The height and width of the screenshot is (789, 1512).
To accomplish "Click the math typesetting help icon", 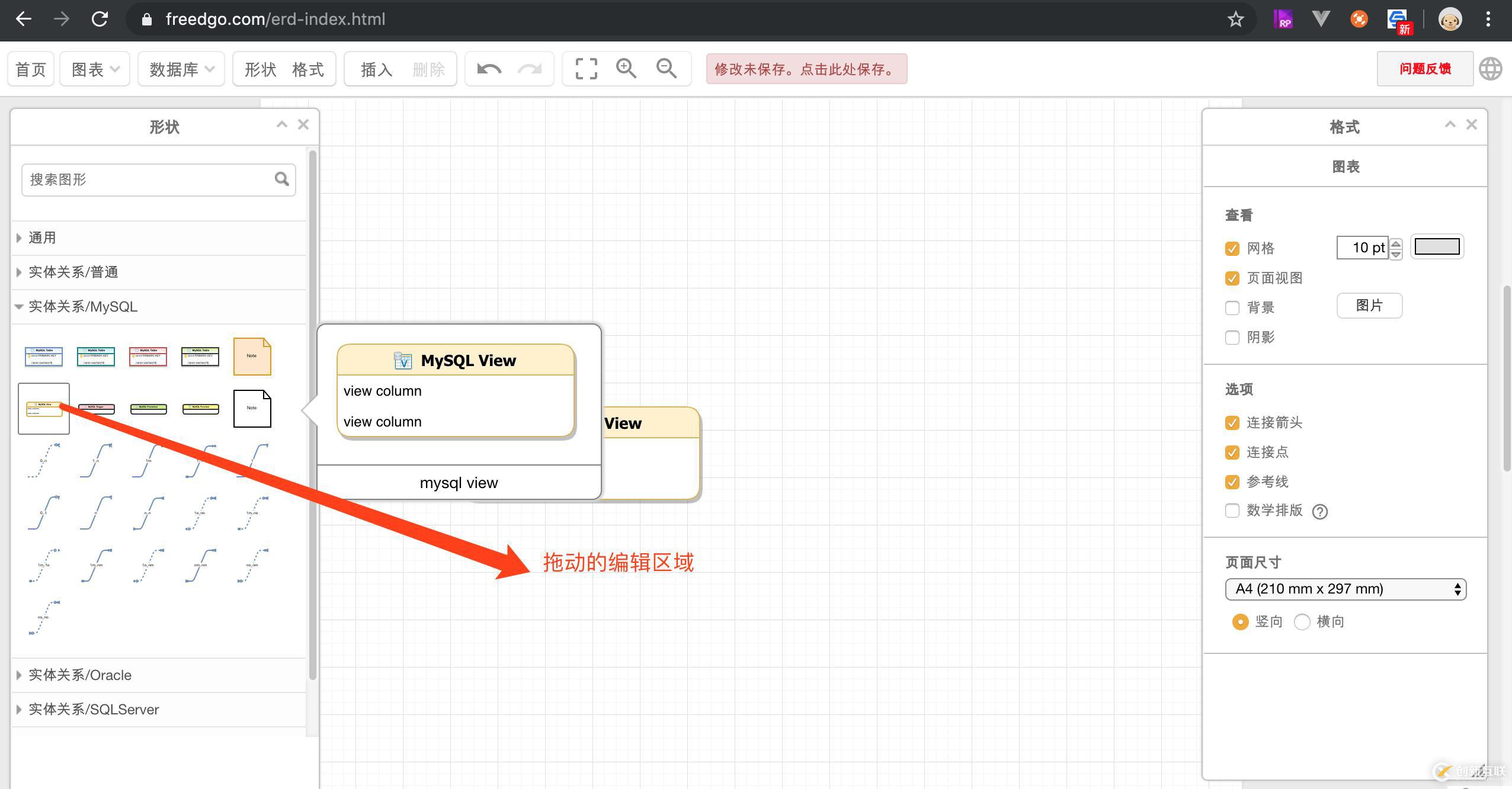I will pos(1319,512).
